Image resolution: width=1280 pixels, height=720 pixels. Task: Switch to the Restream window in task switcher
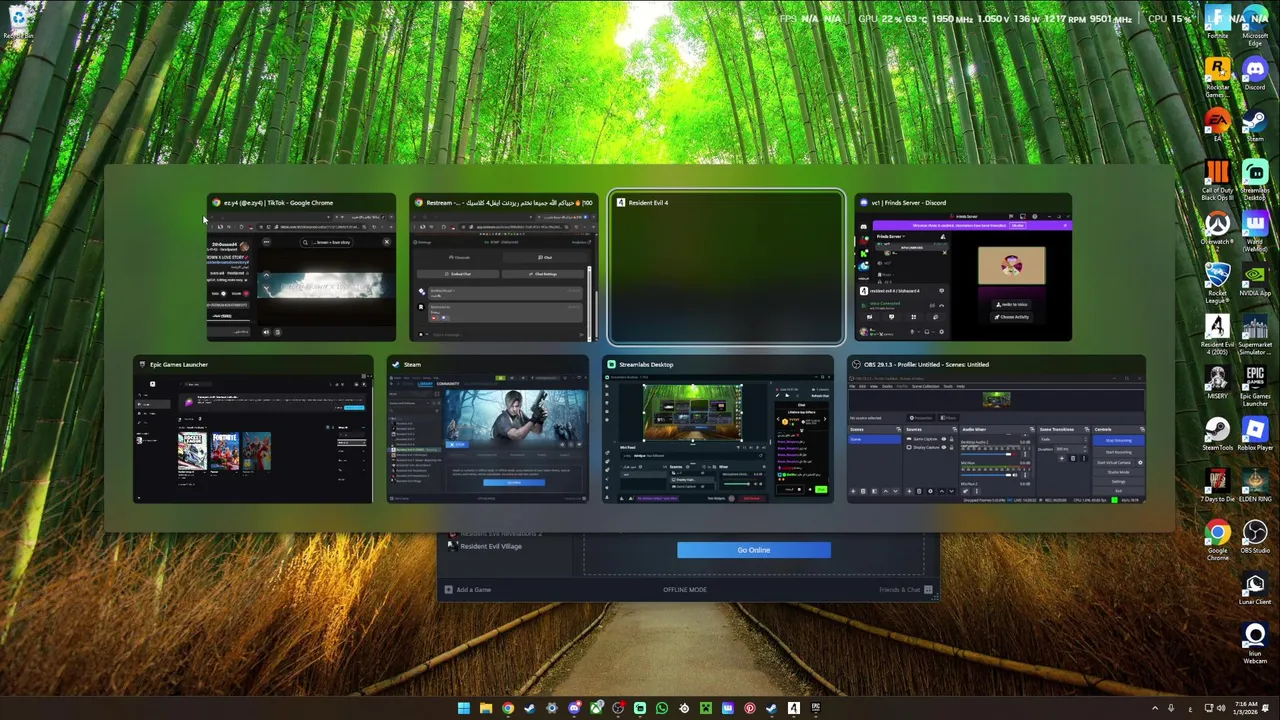[503, 268]
